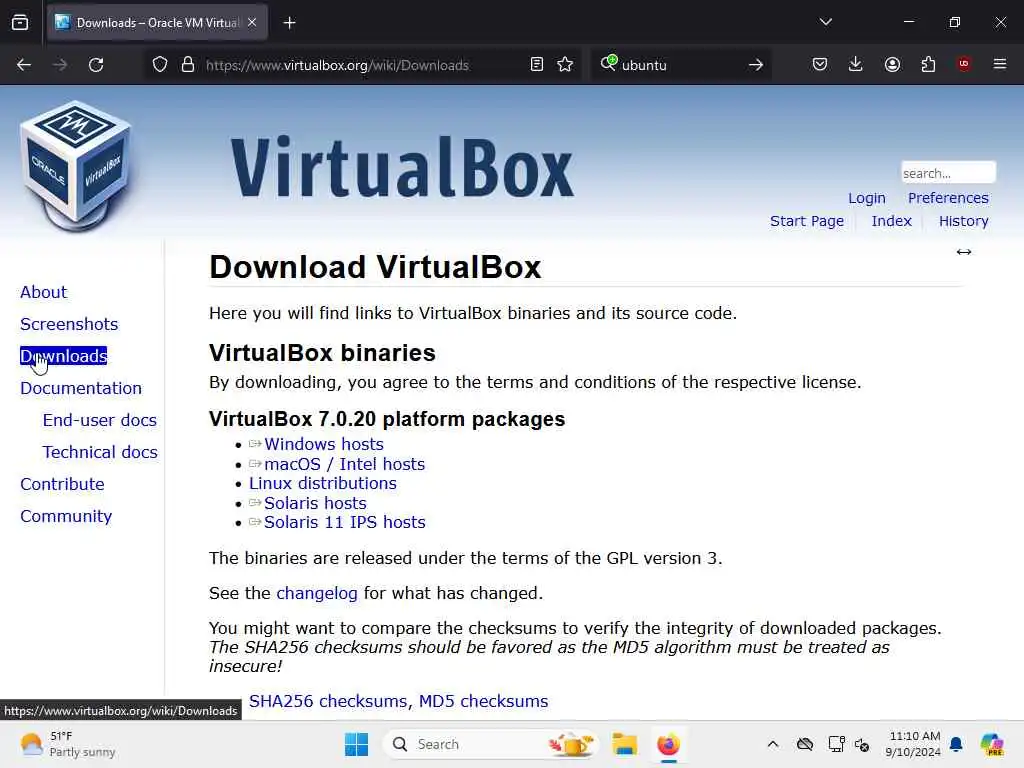Show site security padlock details
Image resolution: width=1024 pixels, height=768 pixels.
click(x=188, y=65)
